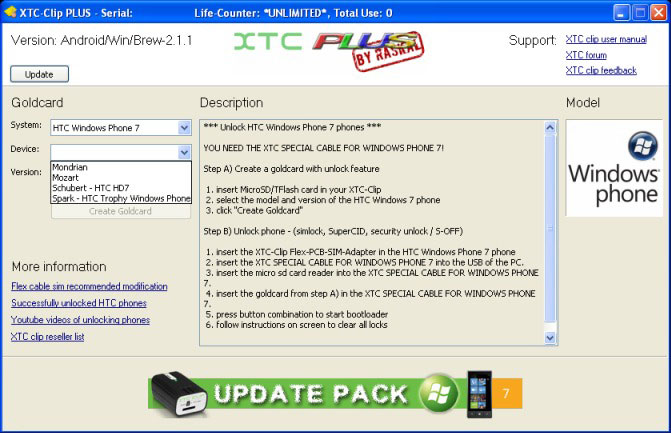Click the More information heading
Image resolution: width=671 pixels, height=433 pixels.
pos(59,267)
